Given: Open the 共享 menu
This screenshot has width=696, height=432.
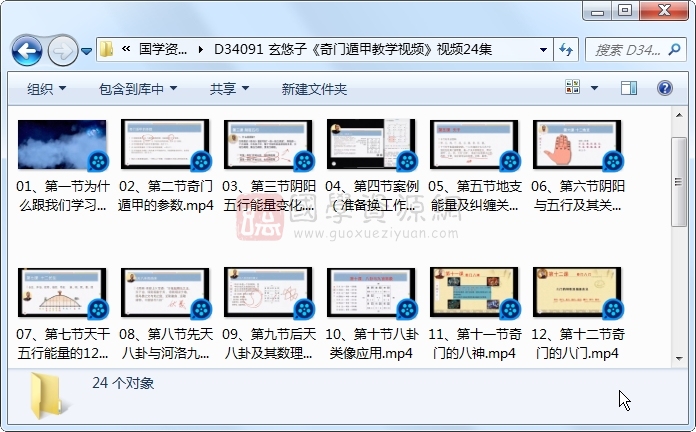Looking at the screenshot, I should tap(229, 89).
